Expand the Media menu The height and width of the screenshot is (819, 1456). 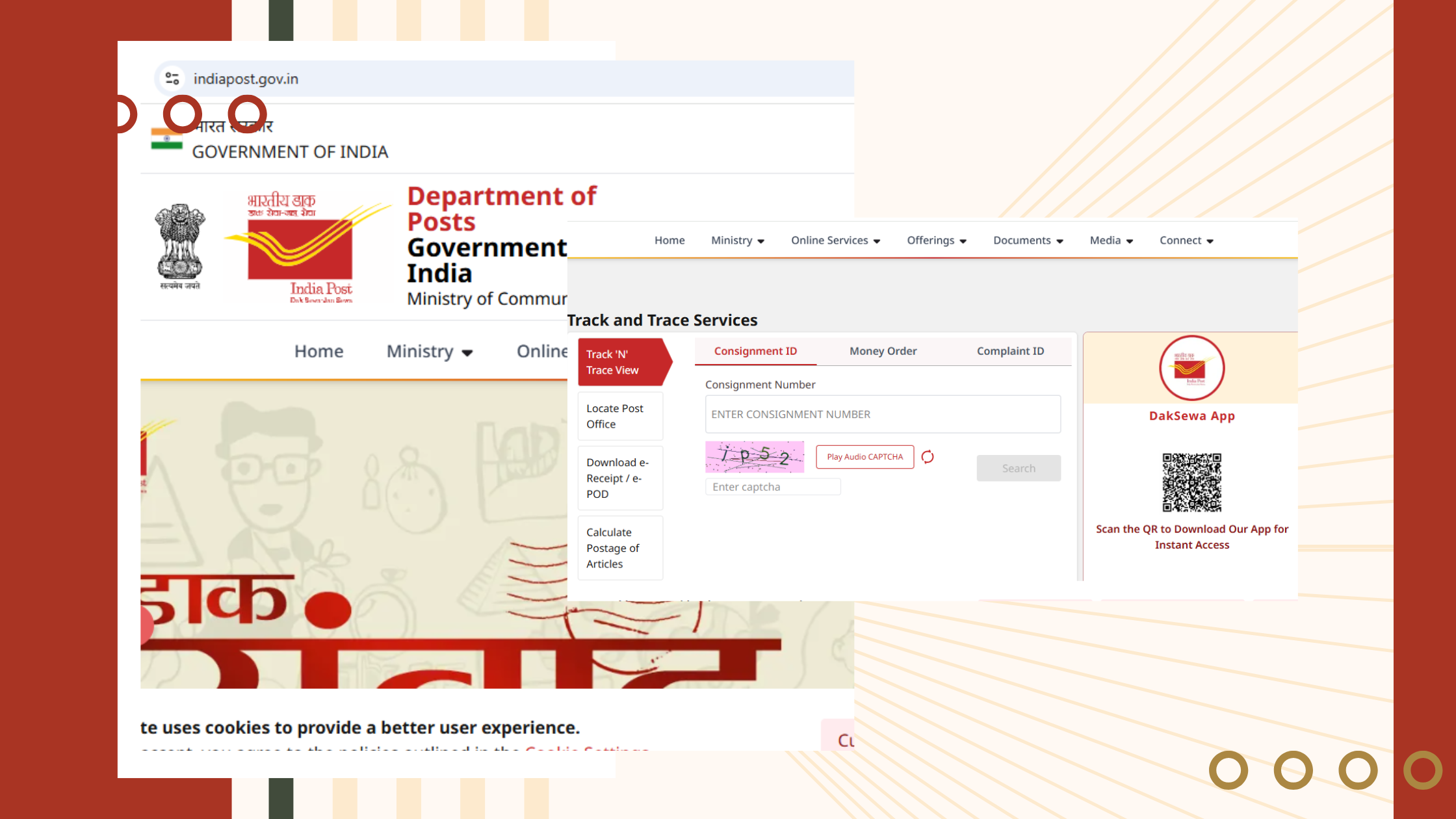click(x=1111, y=240)
